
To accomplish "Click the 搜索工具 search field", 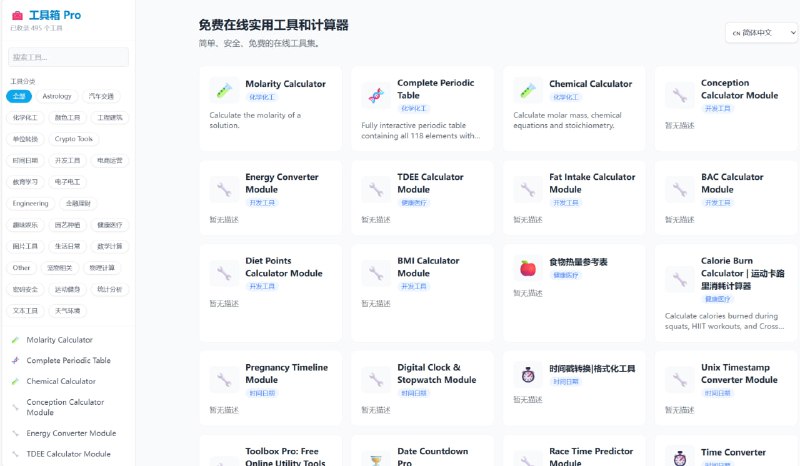I will pos(68,57).
